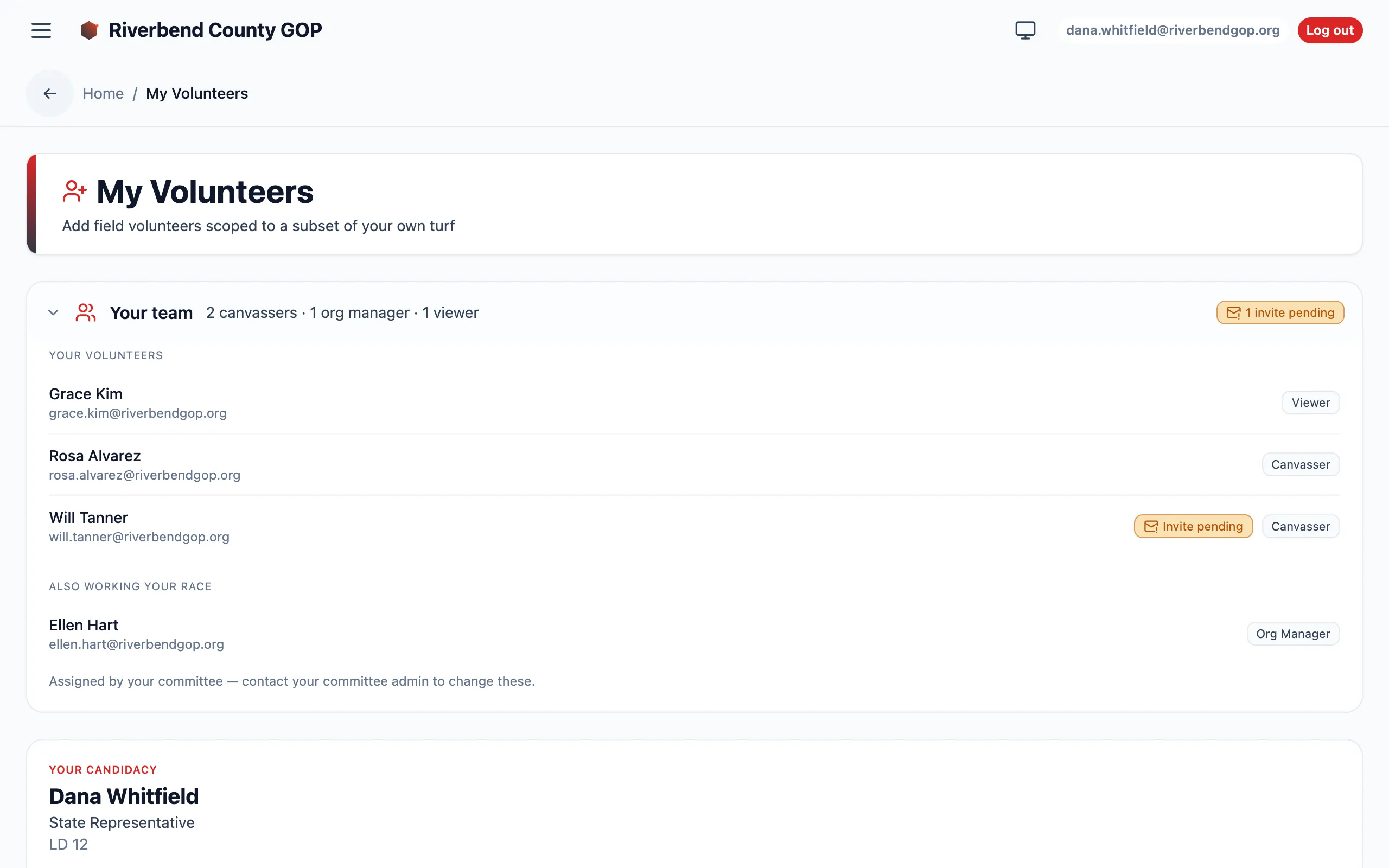Click the envelope icon in 1 invite pending badge

(x=1233, y=313)
